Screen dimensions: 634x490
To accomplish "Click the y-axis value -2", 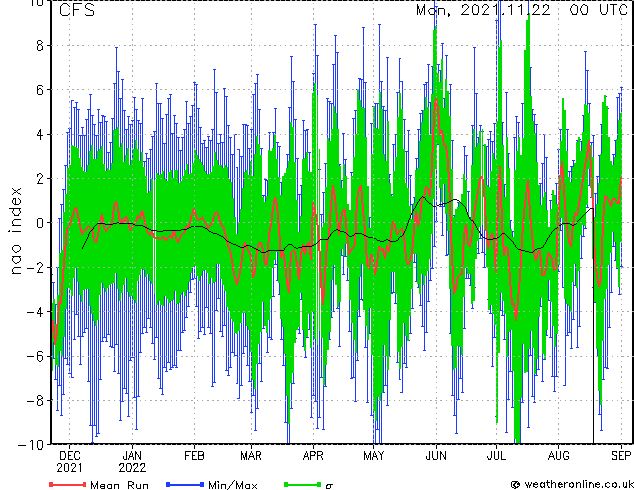I will (x=35, y=267).
